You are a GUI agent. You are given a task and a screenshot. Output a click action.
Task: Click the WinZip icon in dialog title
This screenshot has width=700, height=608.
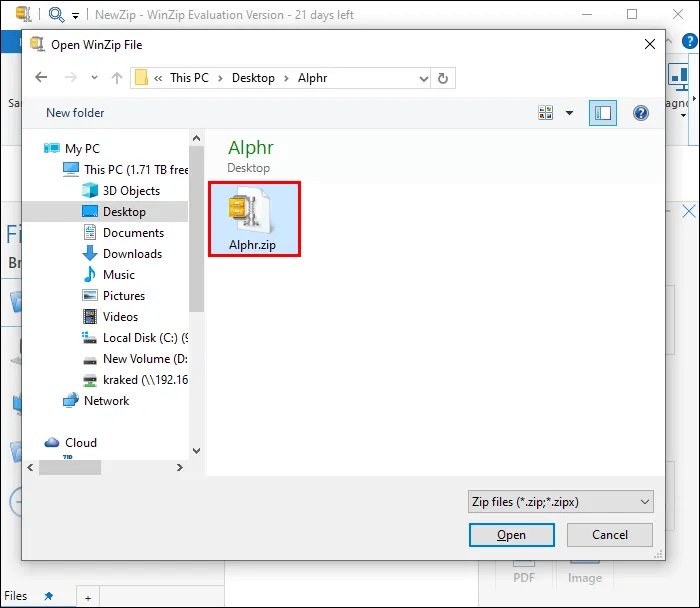(38, 44)
